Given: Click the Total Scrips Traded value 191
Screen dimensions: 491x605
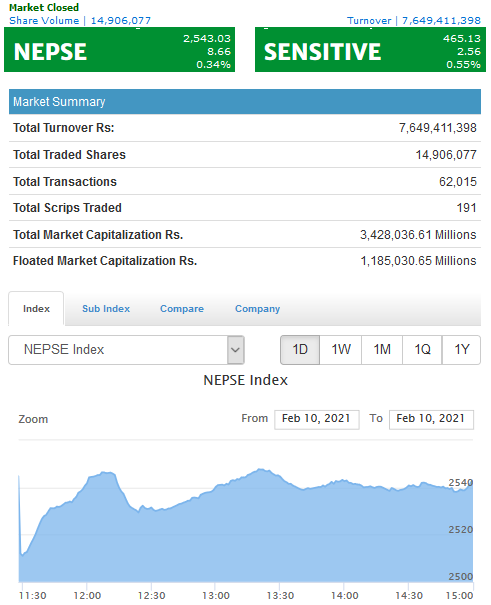Looking at the screenshot, I should pos(467,208).
